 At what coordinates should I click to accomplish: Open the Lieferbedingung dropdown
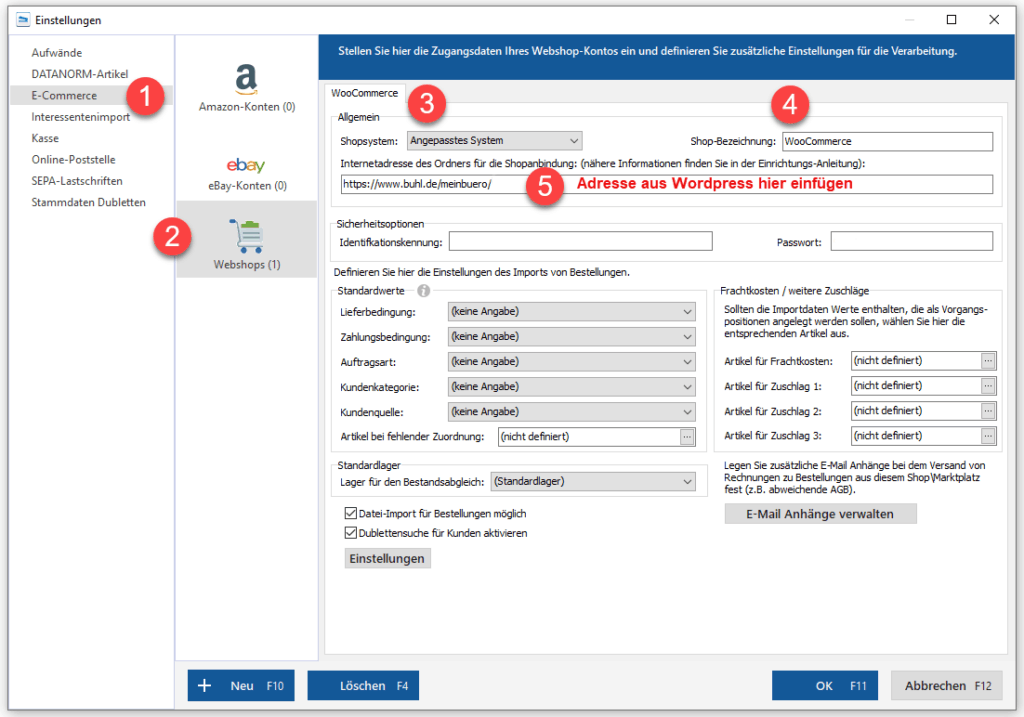coord(686,312)
